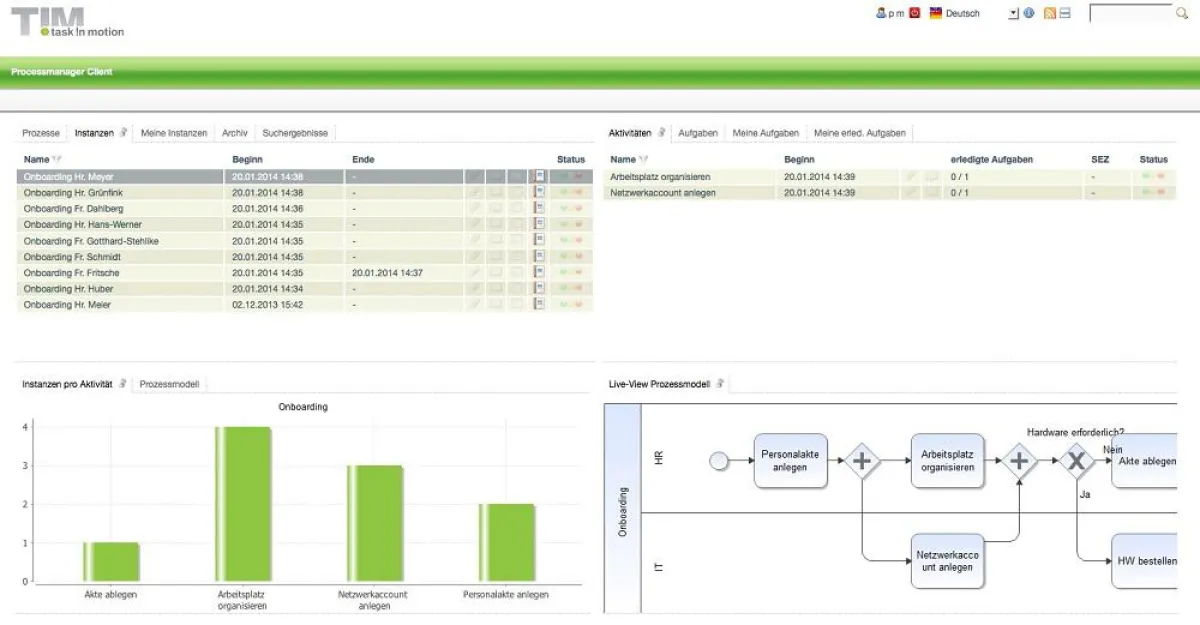Open the user profile icon top right

tap(880, 13)
